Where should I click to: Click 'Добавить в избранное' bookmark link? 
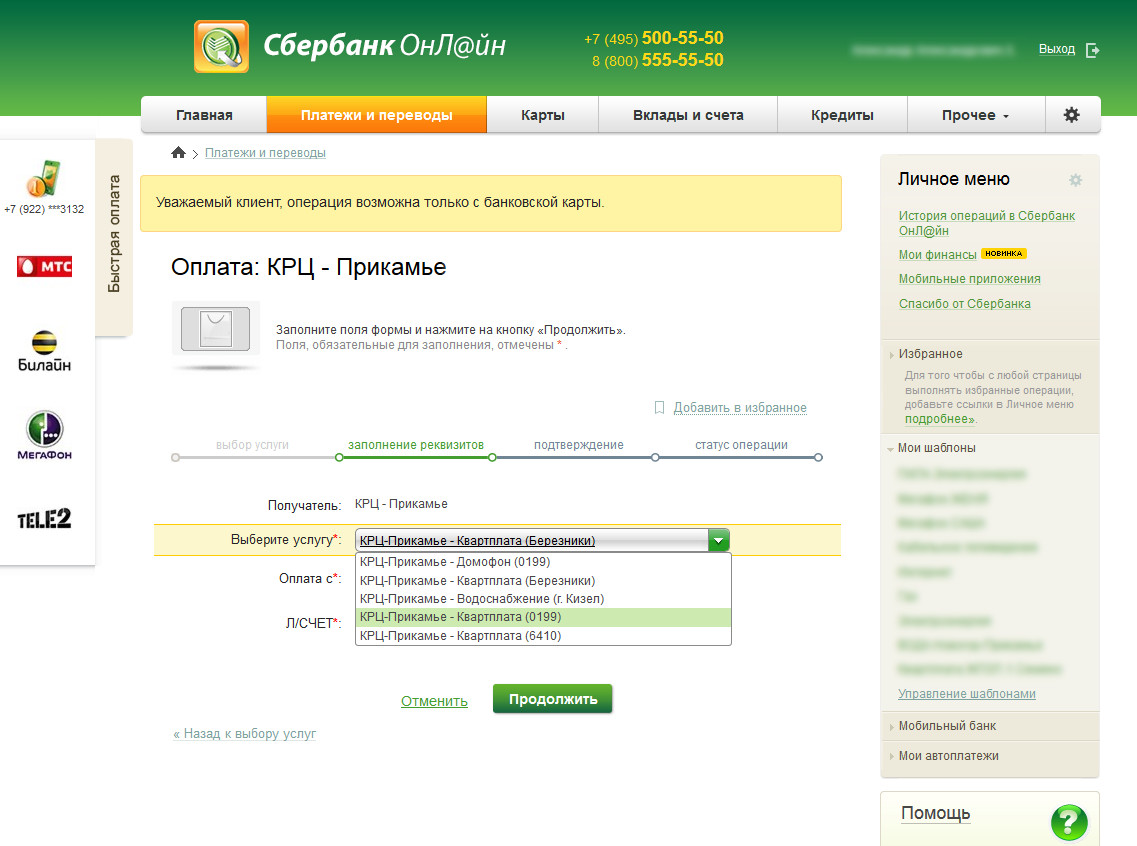coord(739,408)
